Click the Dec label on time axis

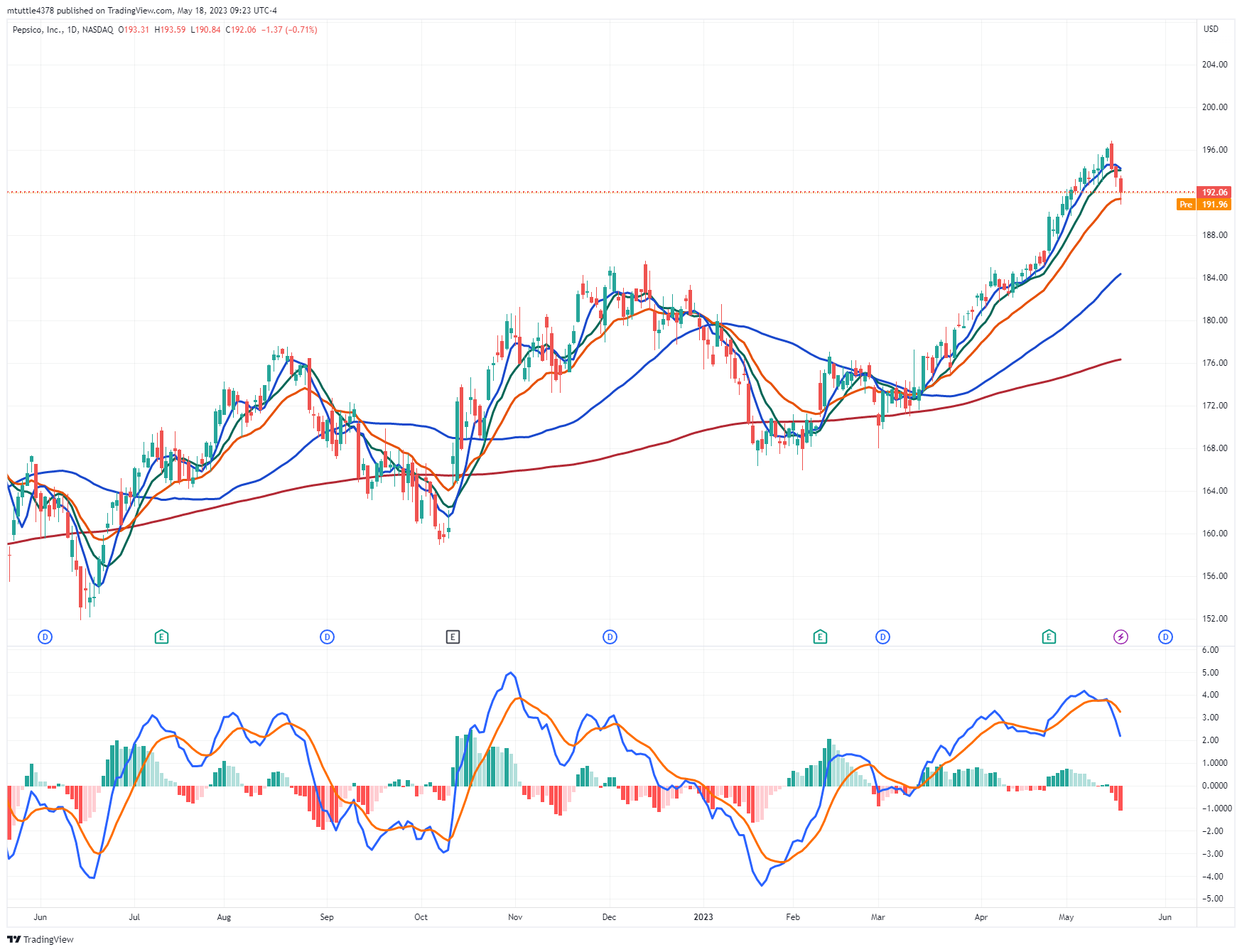point(609,917)
